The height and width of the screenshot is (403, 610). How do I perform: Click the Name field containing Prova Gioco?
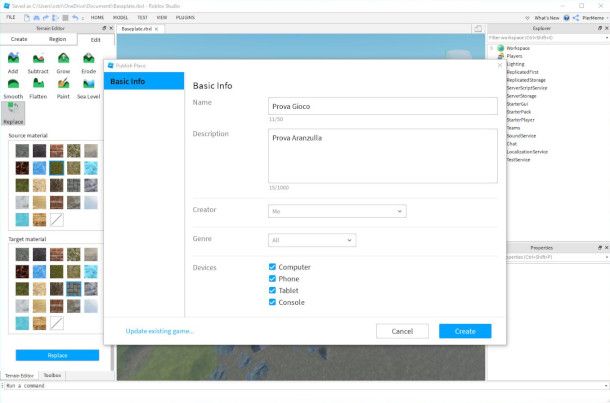click(x=383, y=106)
